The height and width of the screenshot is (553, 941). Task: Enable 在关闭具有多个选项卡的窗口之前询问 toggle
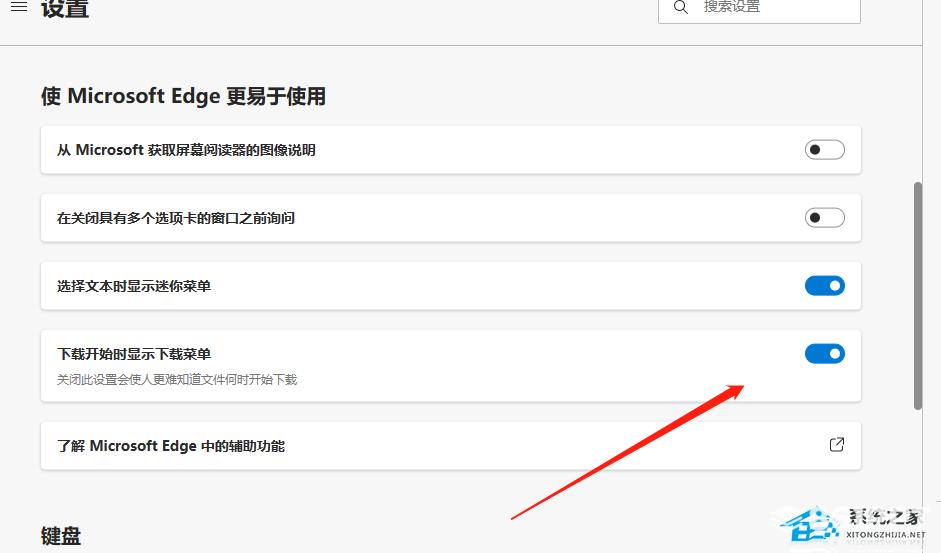pos(825,217)
